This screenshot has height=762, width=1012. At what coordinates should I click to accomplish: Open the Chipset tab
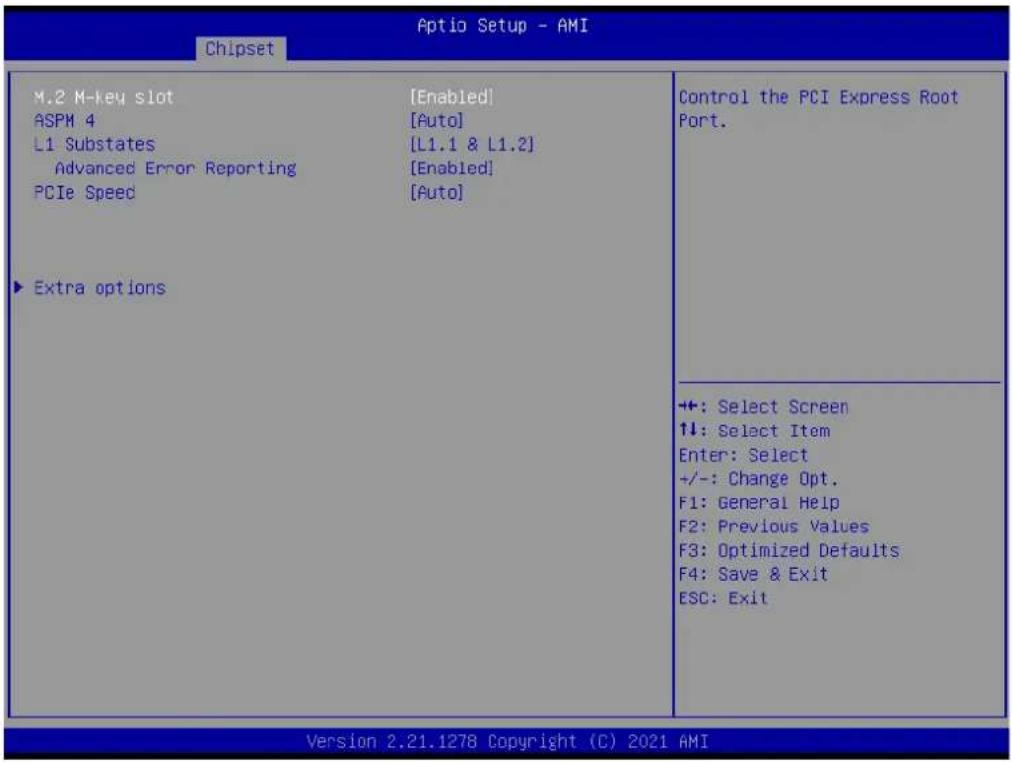239,49
